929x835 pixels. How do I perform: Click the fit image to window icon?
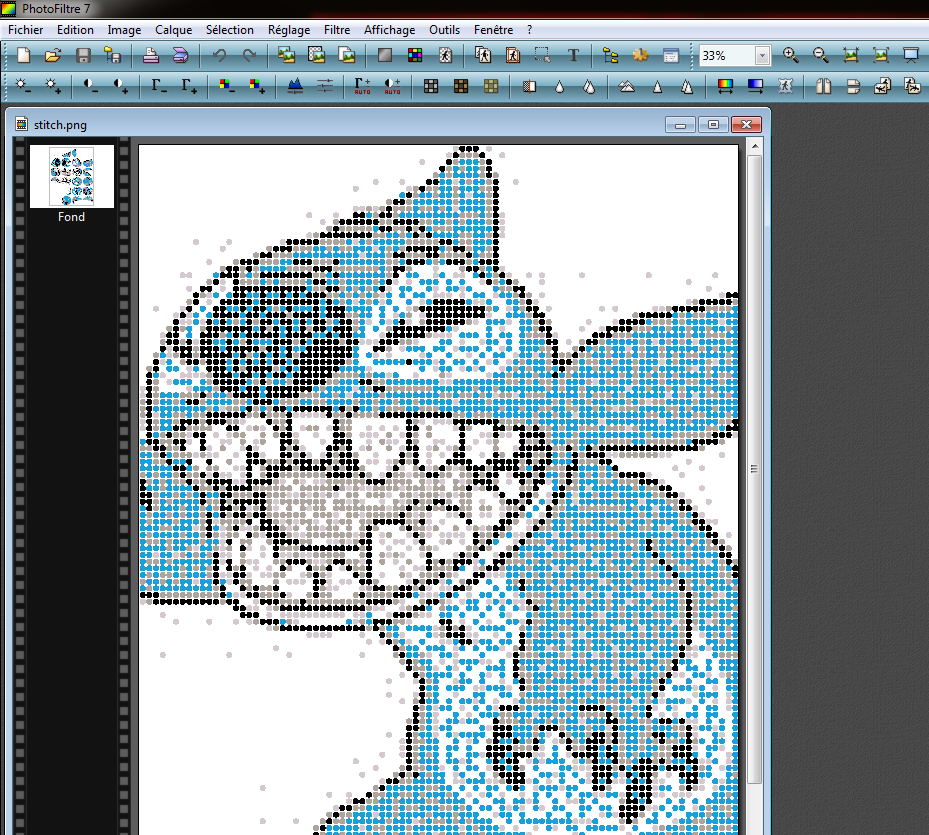tap(851, 56)
